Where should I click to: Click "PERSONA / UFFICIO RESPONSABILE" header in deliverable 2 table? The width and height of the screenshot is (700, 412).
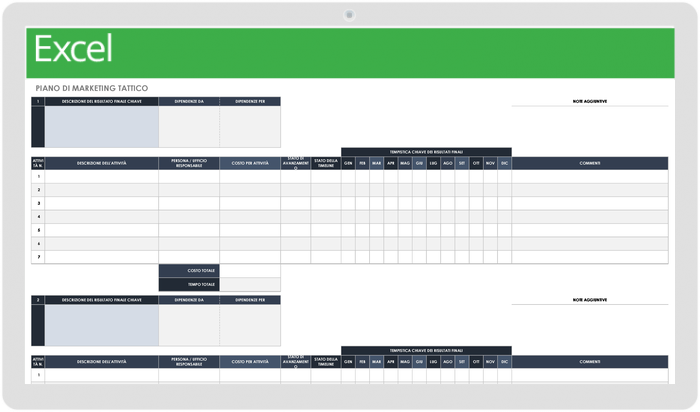tap(189, 362)
